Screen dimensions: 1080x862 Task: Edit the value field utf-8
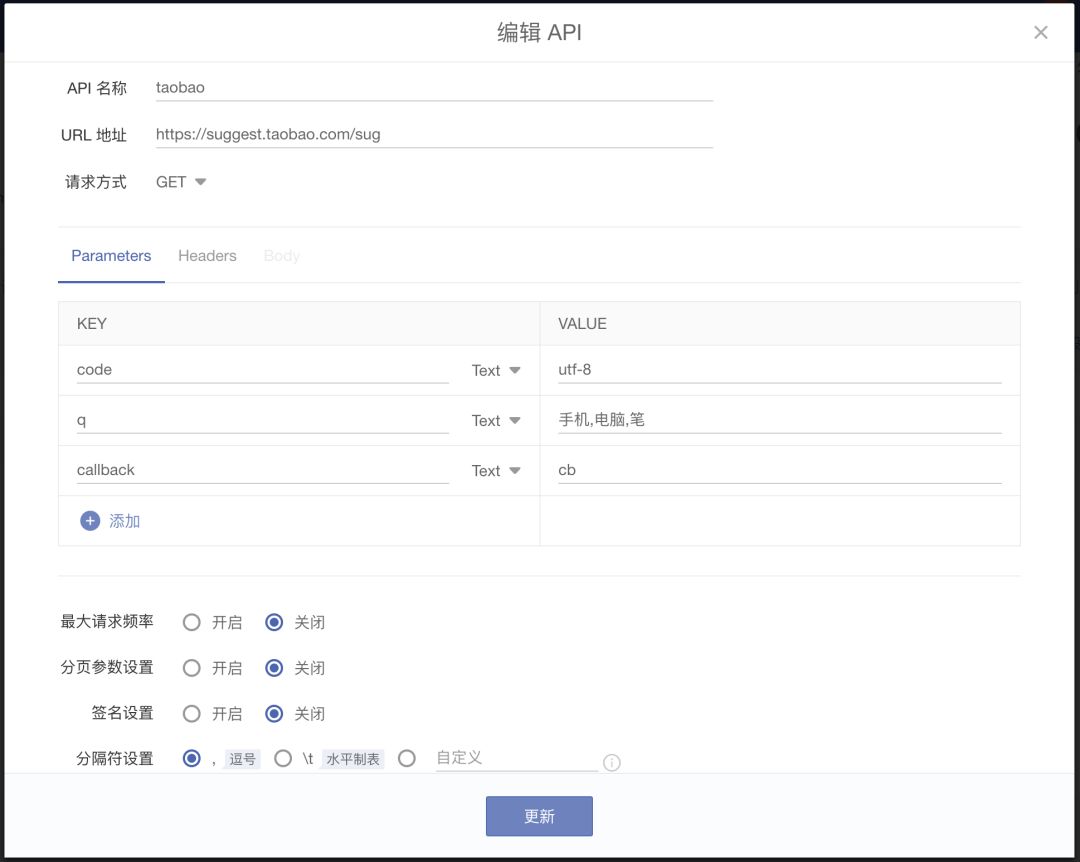coord(779,370)
